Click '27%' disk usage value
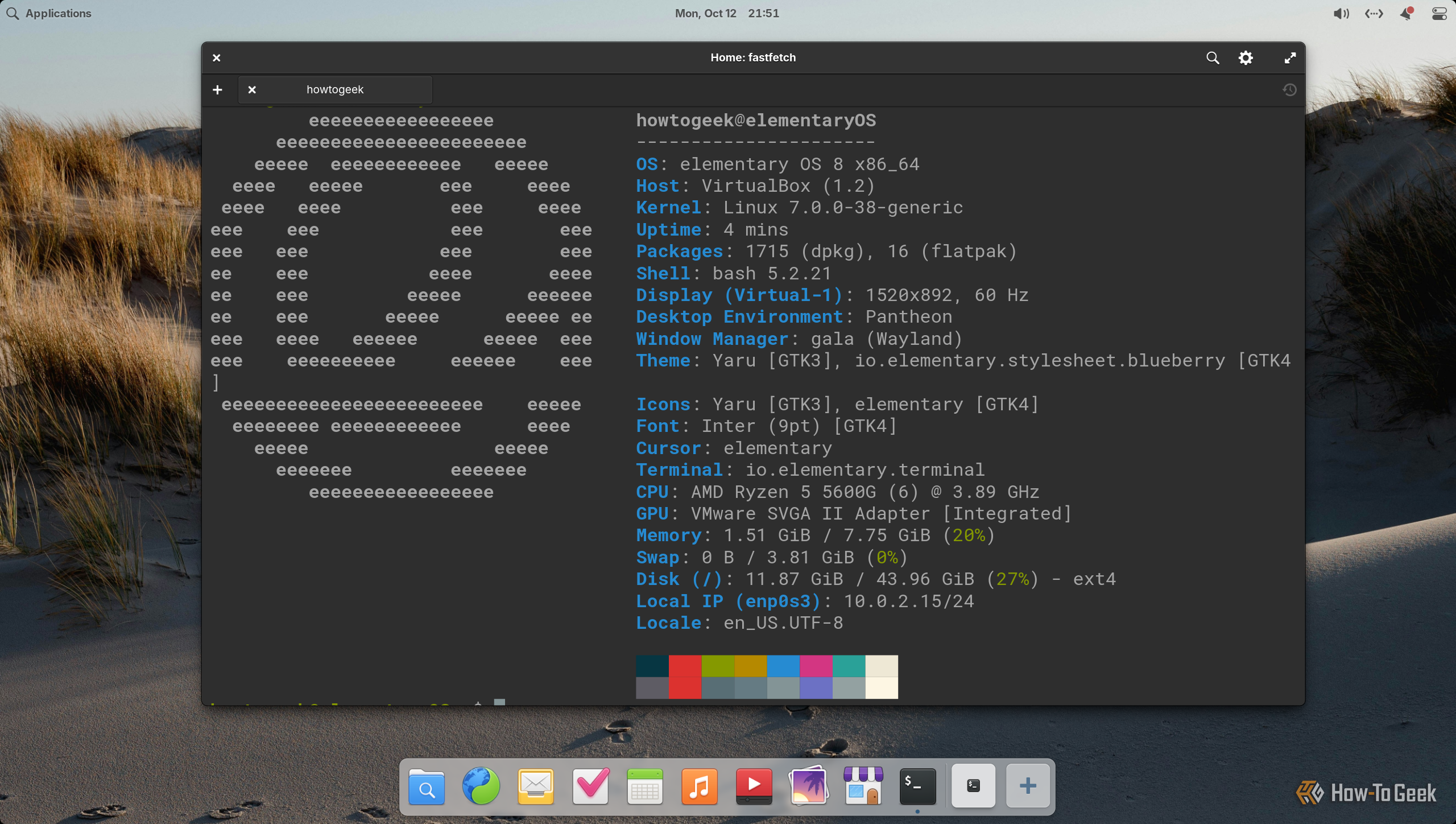The width and height of the screenshot is (1456, 824). click(1012, 579)
